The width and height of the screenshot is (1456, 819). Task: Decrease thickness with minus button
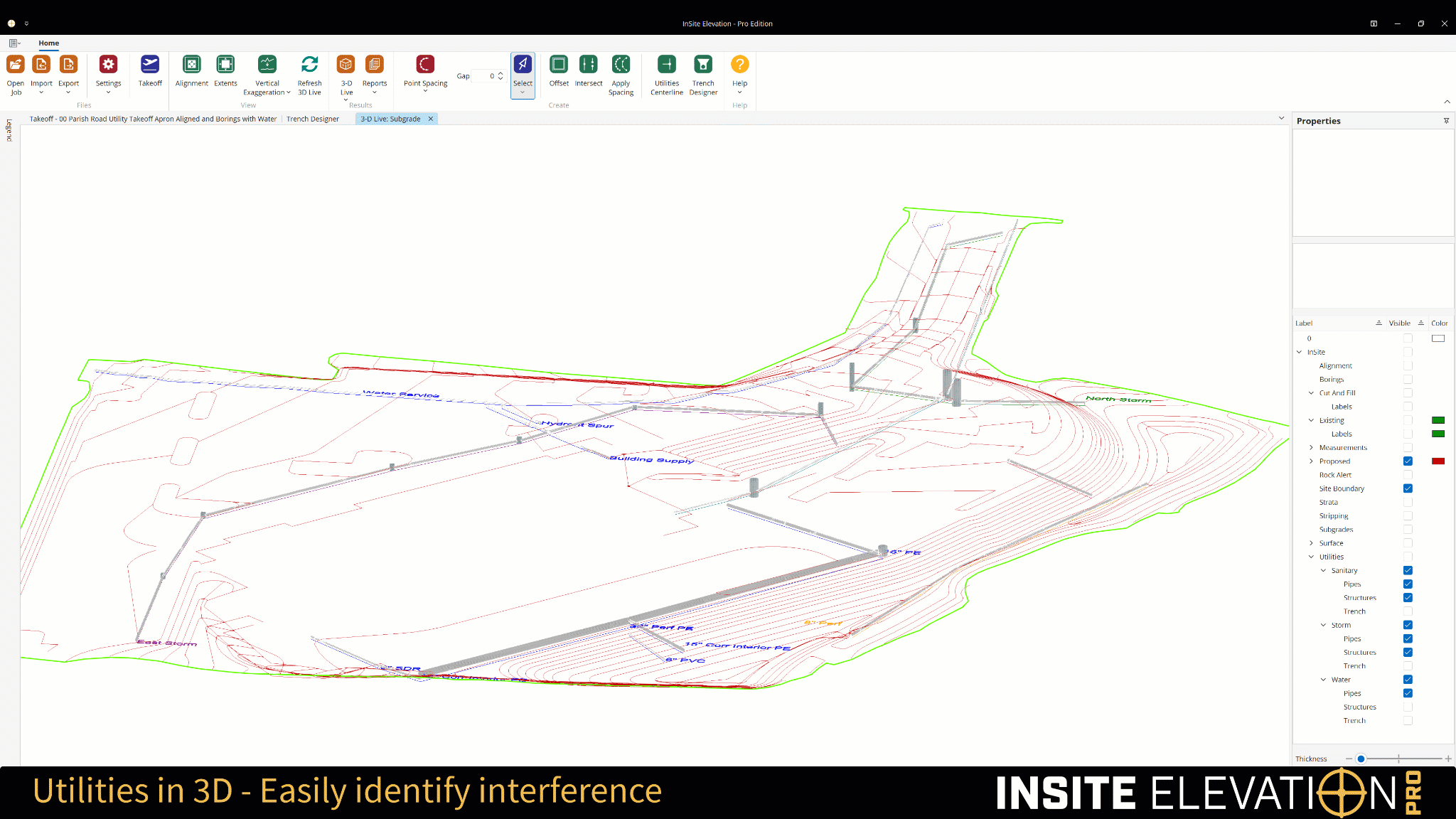[1349, 759]
